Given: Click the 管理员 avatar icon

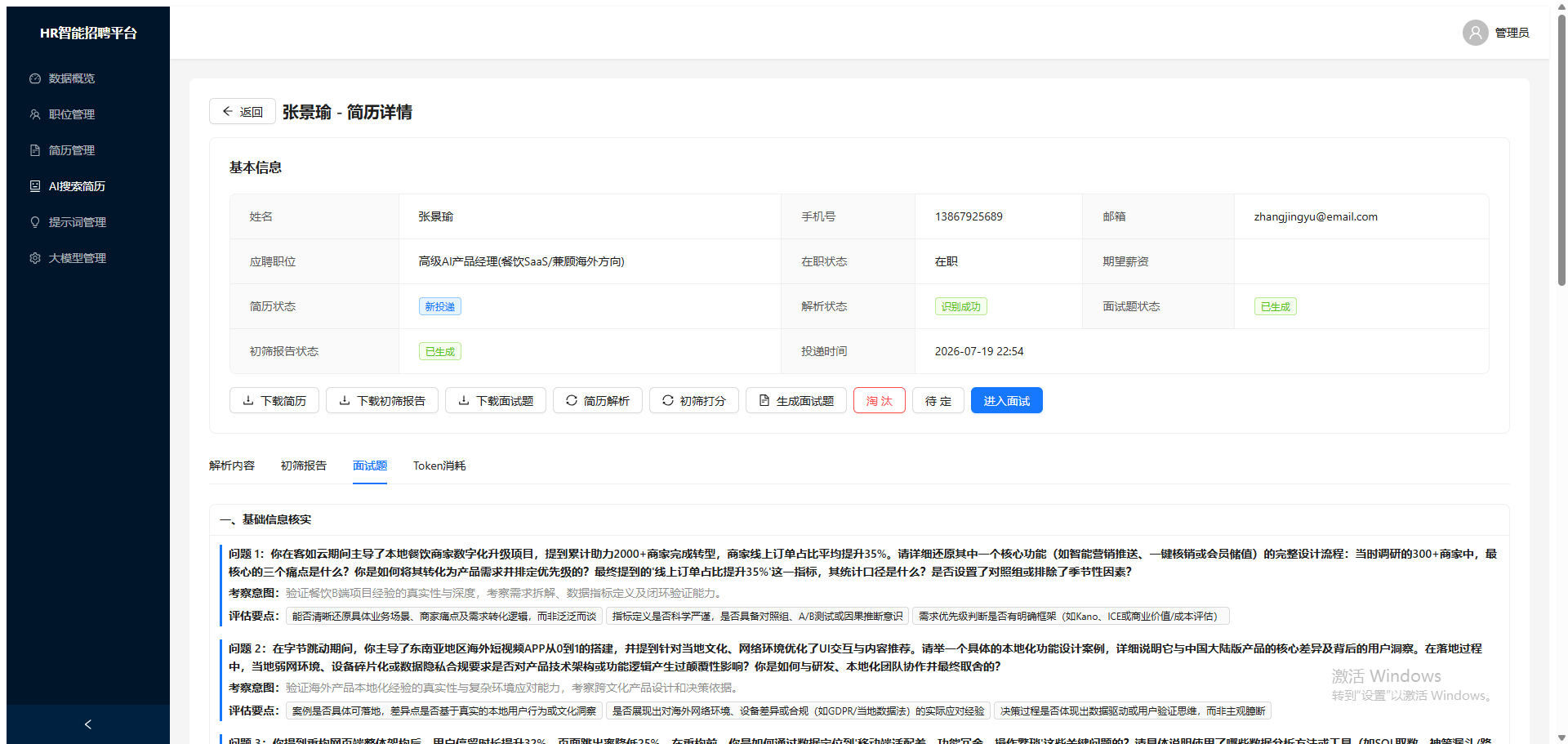Looking at the screenshot, I should (x=1475, y=33).
